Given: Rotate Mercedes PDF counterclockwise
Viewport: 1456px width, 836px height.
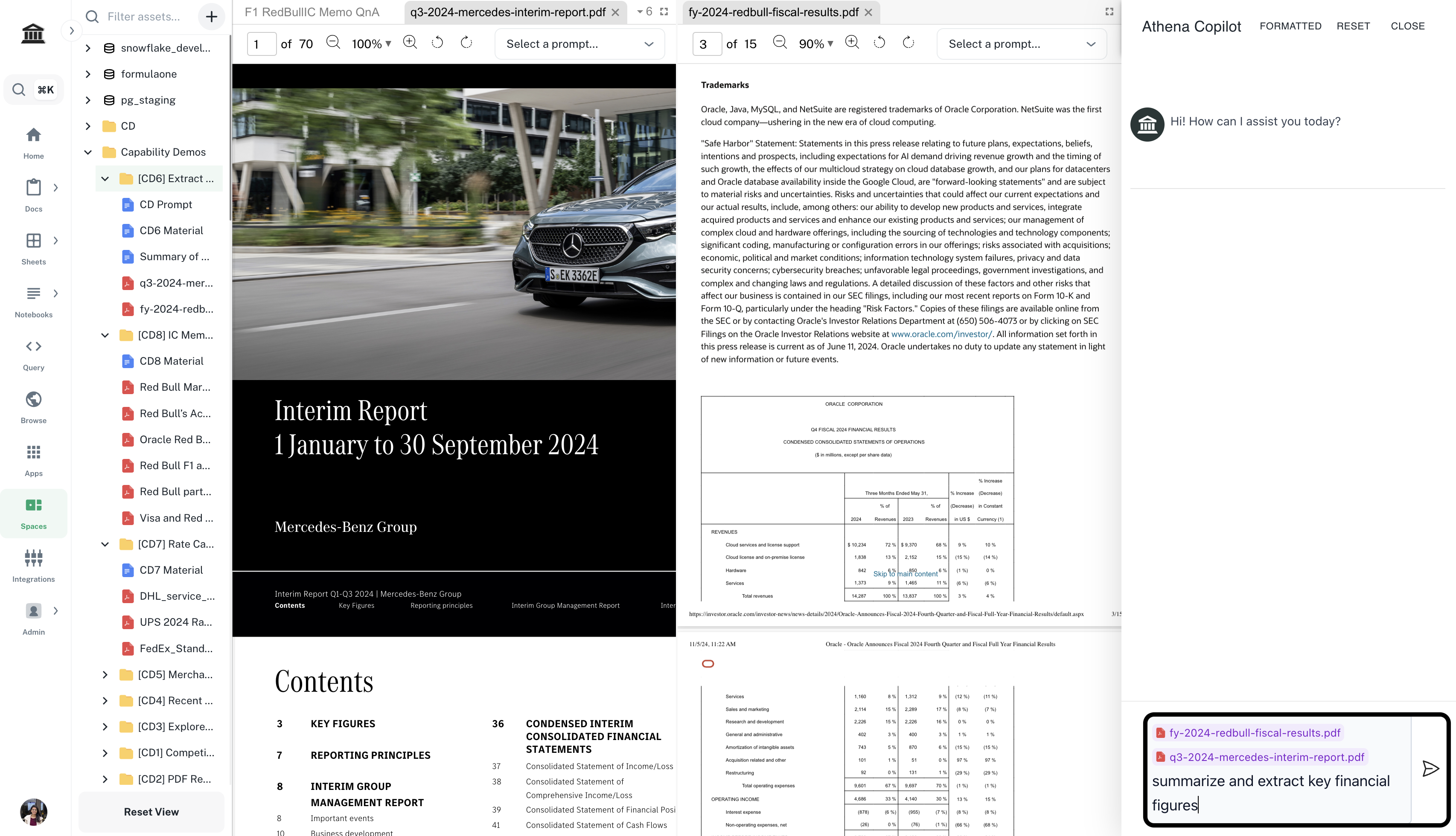Looking at the screenshot, I should [438, 43].
